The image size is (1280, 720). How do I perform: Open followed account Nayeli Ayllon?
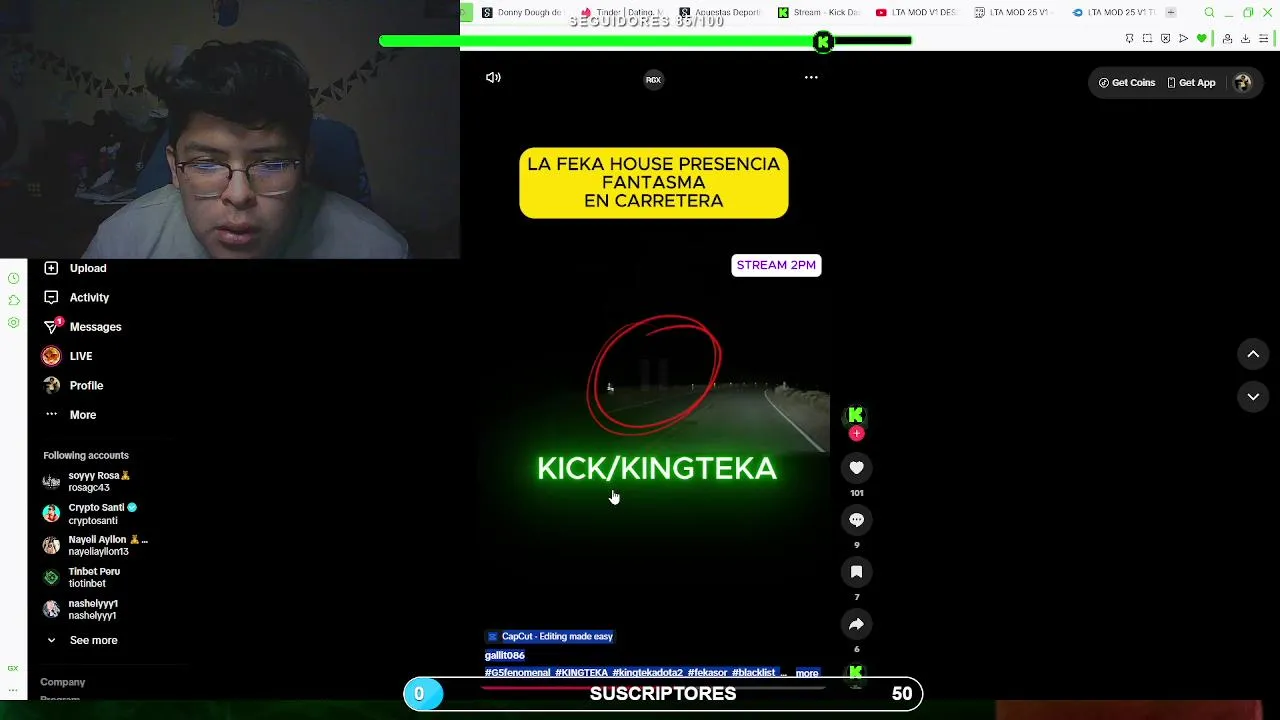97,545
